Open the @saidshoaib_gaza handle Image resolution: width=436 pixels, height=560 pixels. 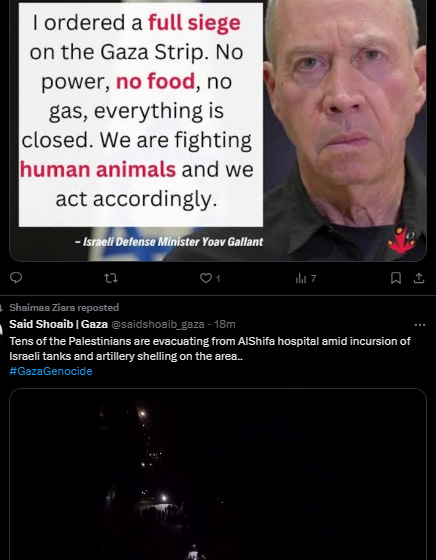pyautogui.click(x=158, y=324)
